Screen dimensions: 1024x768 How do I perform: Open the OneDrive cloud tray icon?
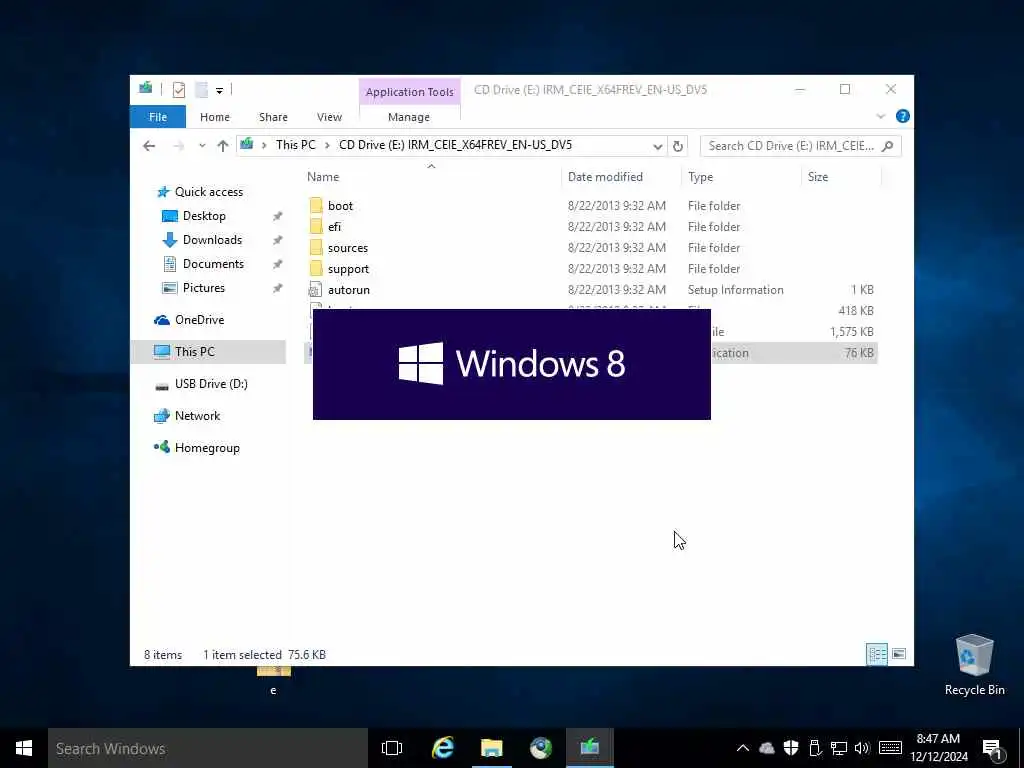(x=767, y=748)
